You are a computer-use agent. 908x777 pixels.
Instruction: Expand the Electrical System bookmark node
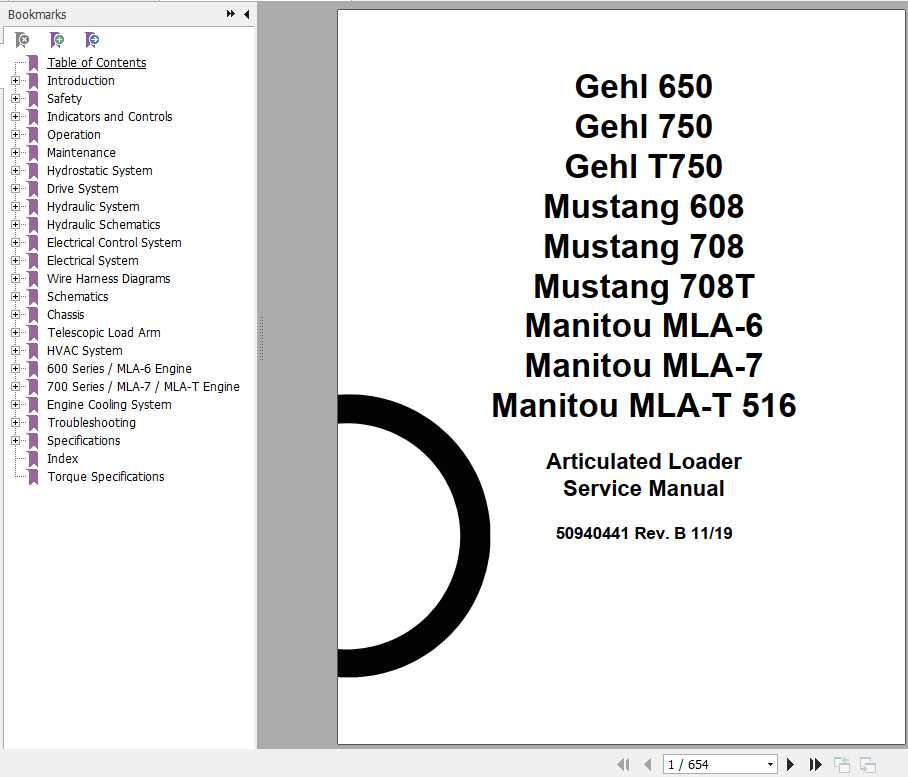pos(16,261)
